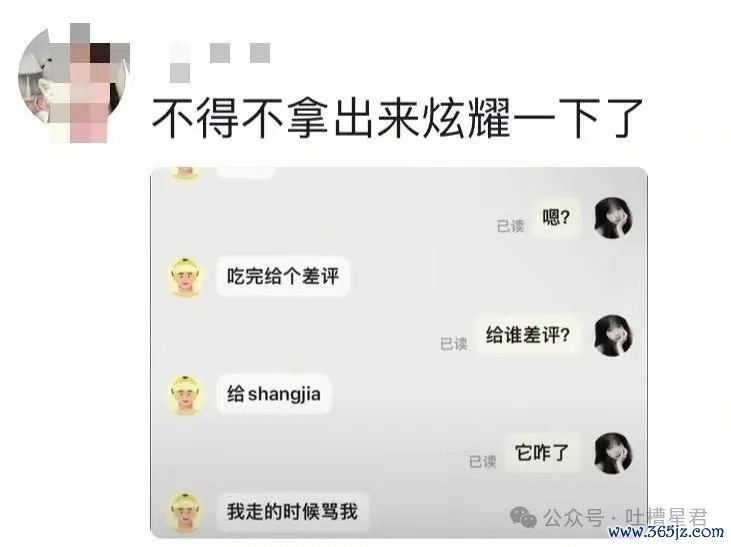Viewport: 731px width, 547px height.
Task: Select the 给shangjia message bubble
Action: (274, 394)
